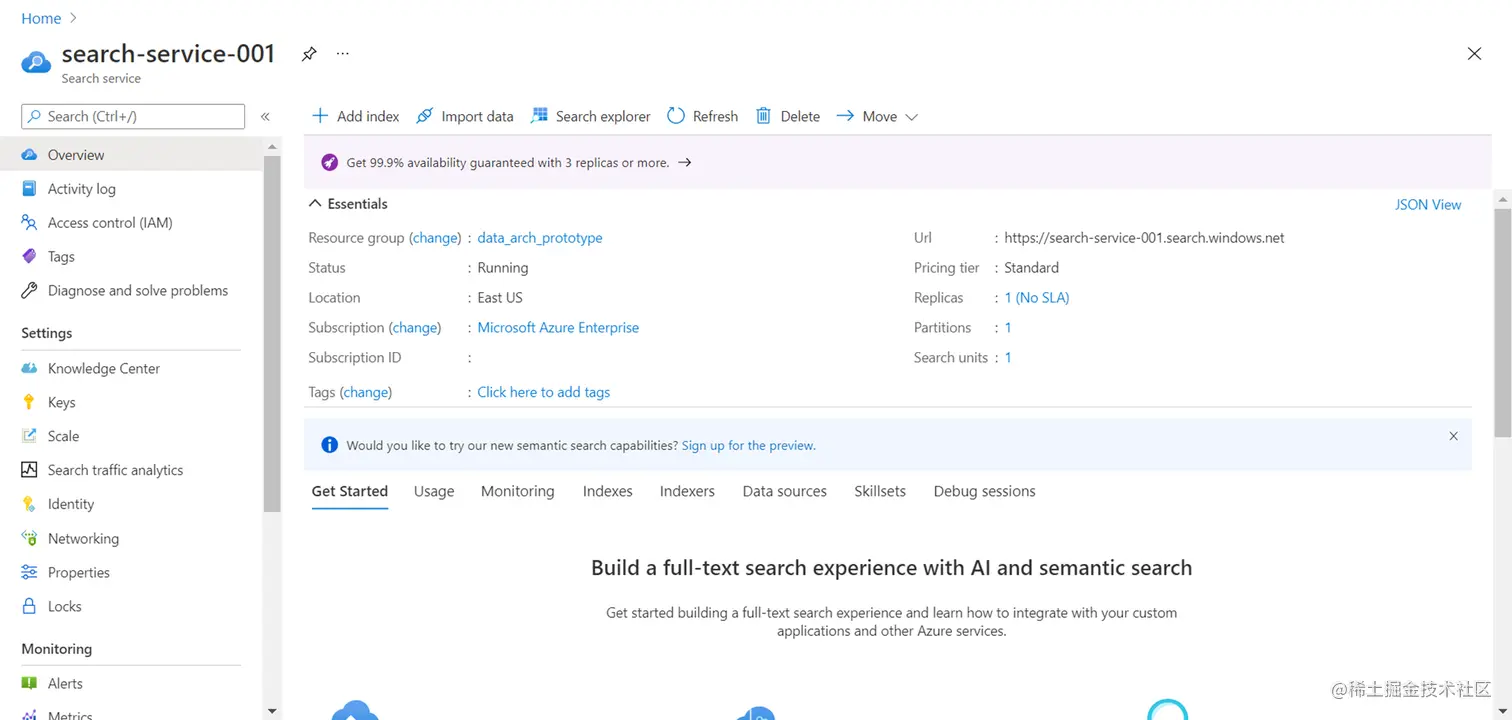The height and width of the screenshot is (720, 1512).
Task: Open Microsoft Azure Enterprise subscription
Action: [558, 327]
